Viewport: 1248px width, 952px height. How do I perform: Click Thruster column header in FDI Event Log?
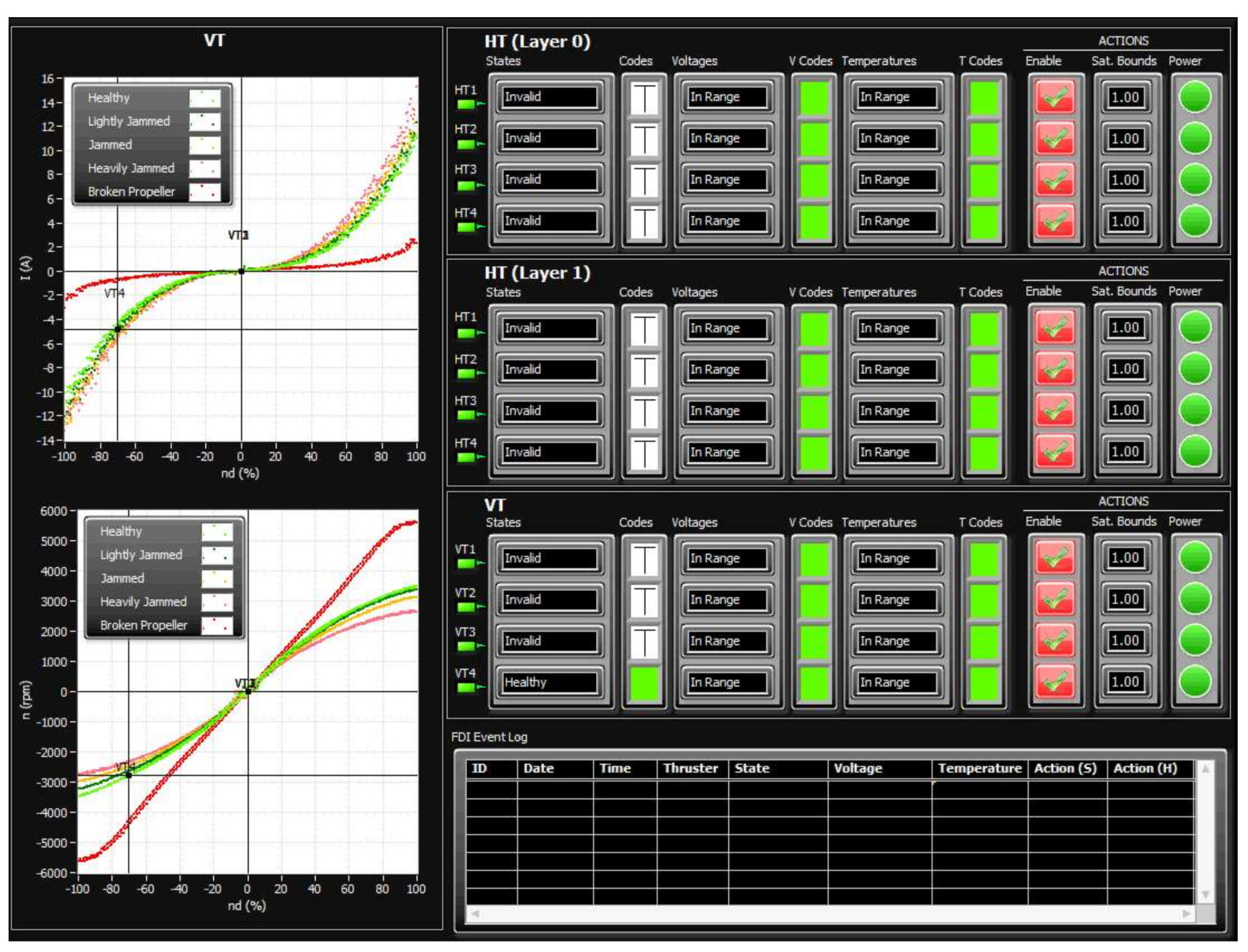pos(691,768)
